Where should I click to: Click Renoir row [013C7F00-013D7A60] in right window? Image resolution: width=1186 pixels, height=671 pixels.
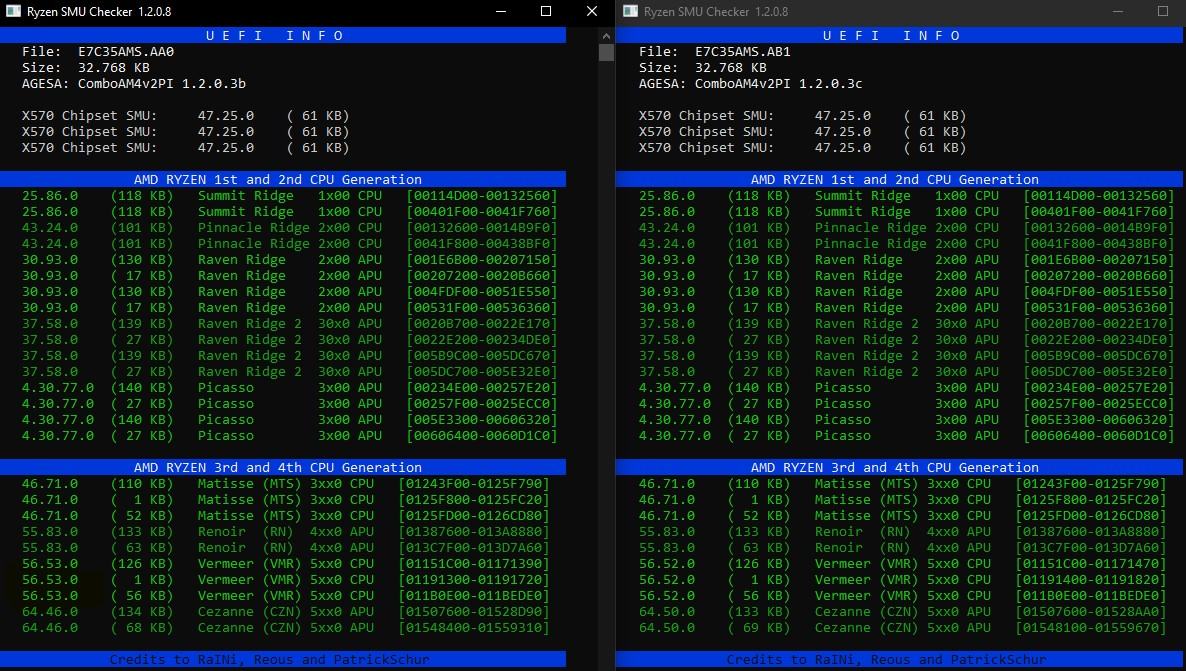[x=903, y=548]
